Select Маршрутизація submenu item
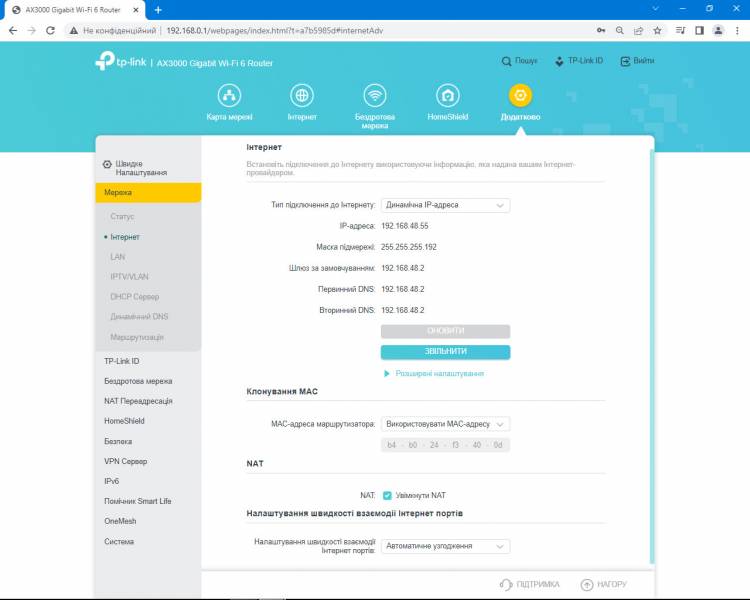The height and width of the screenshot is (600, 750). click(x=137, y=337)
